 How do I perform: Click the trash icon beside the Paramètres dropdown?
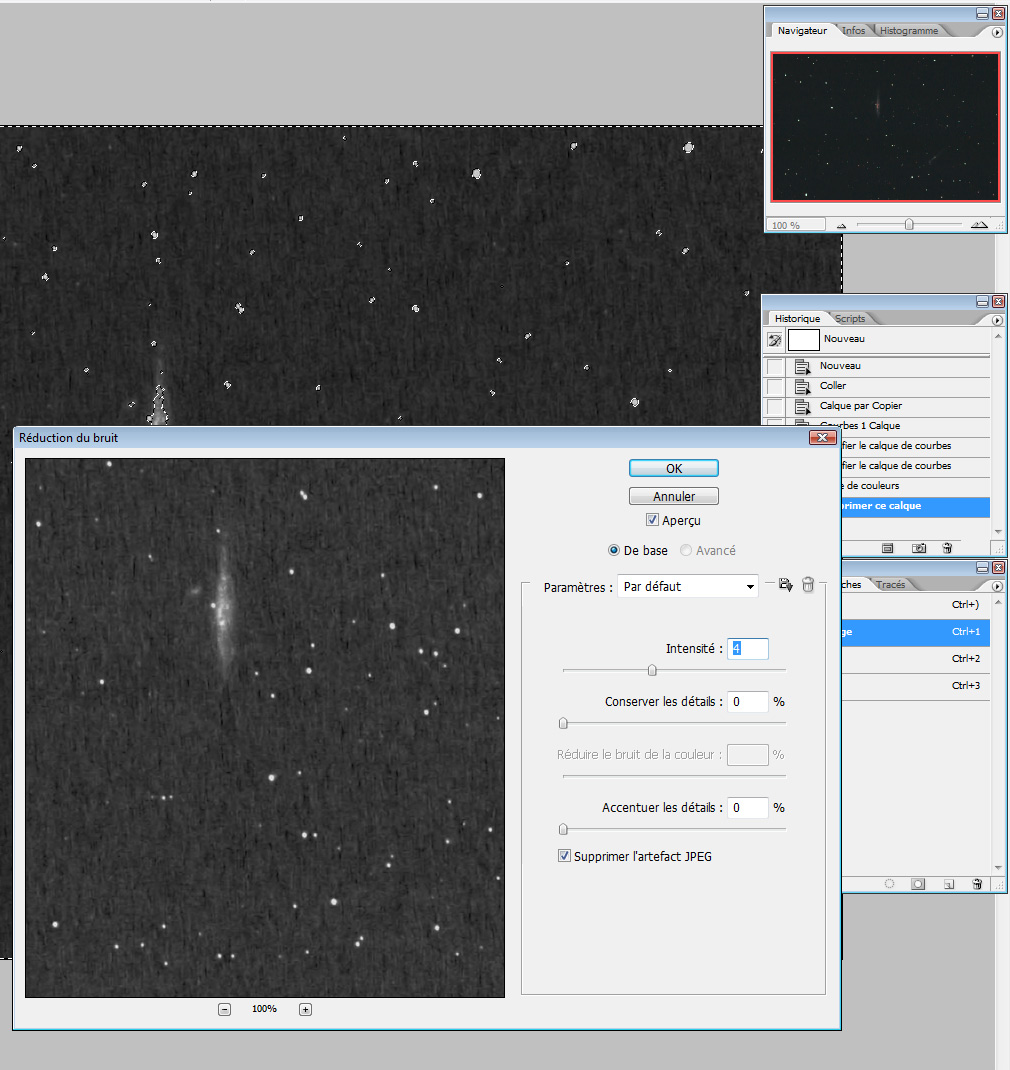point(808,585)
